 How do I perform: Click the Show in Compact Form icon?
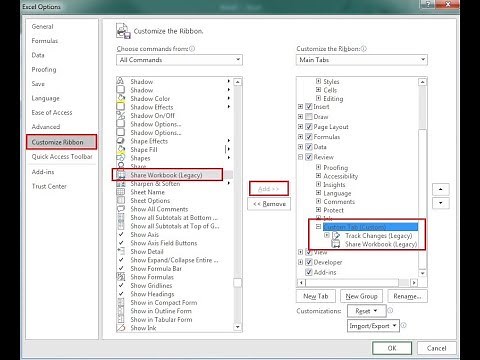121,302
